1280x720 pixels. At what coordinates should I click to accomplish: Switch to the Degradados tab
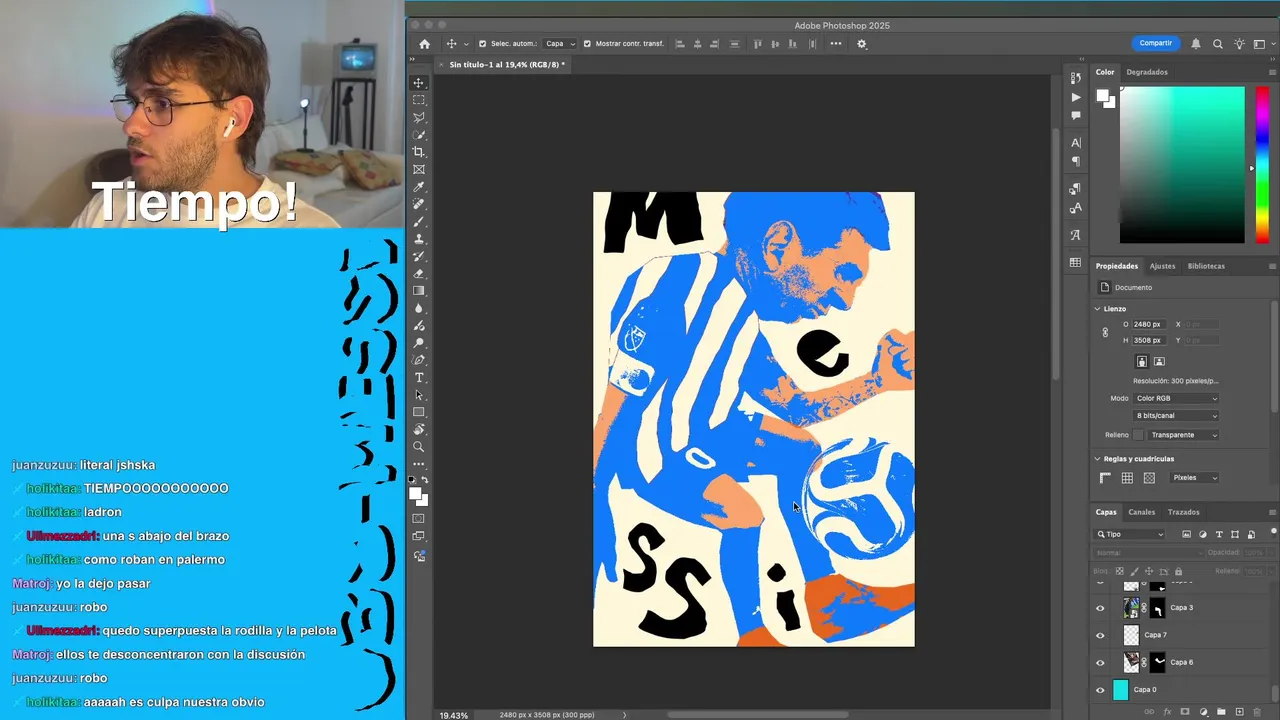point(1147,72)
